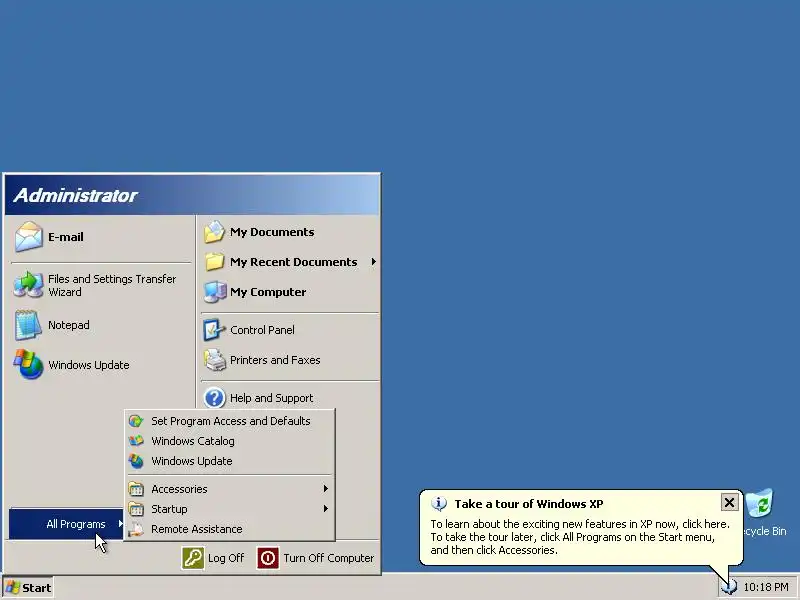This screenshot has width=800, height=600.
Task: Click the My Documents folder icon
Action: coord(214,232)
